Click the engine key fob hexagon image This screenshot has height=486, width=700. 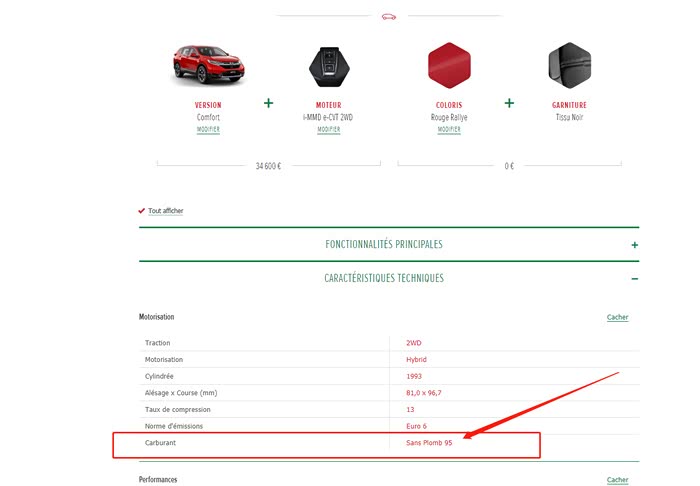329,66
